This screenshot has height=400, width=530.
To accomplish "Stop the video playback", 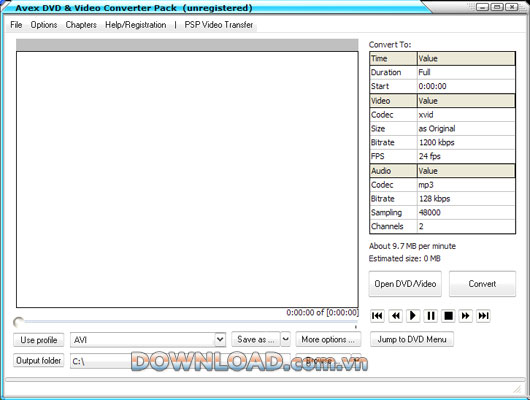I will (448, 316).
